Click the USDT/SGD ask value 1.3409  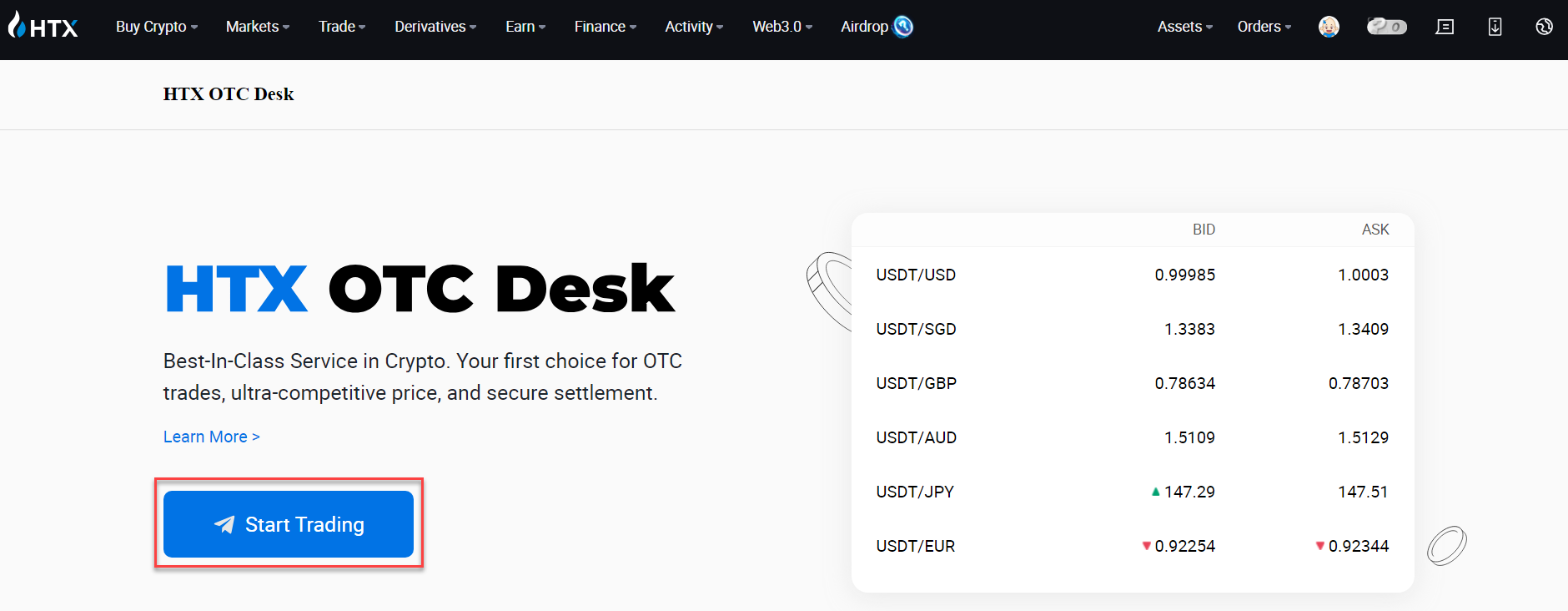[1363, 329]
